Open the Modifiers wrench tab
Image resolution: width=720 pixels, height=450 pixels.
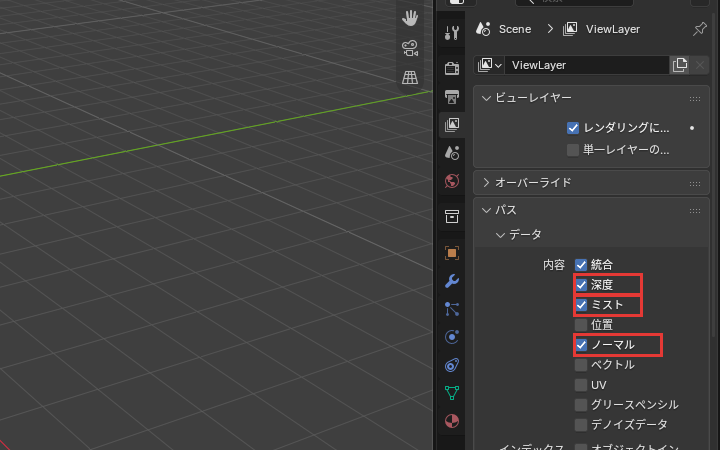point(452,281)
